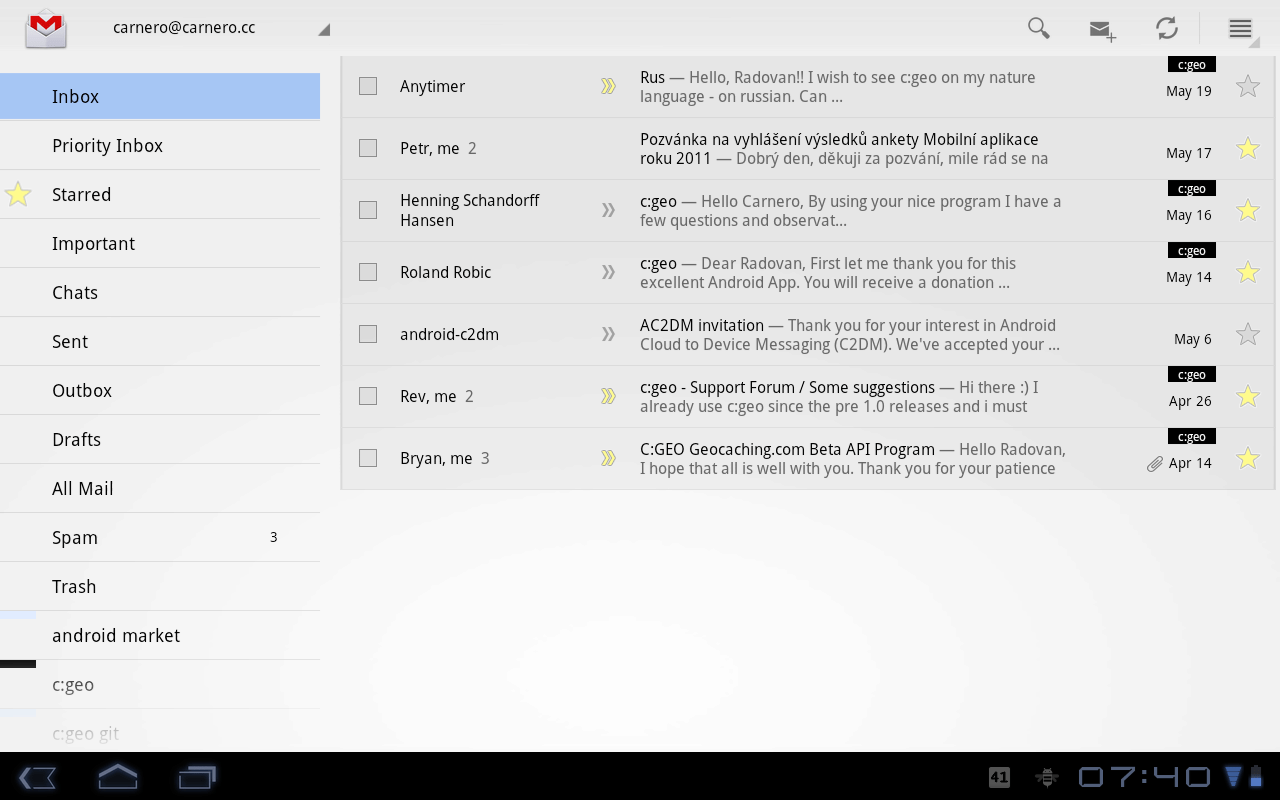The width and height of the screenshot is (1280, 800).
Task: Open the android market label
Action: 160,636
